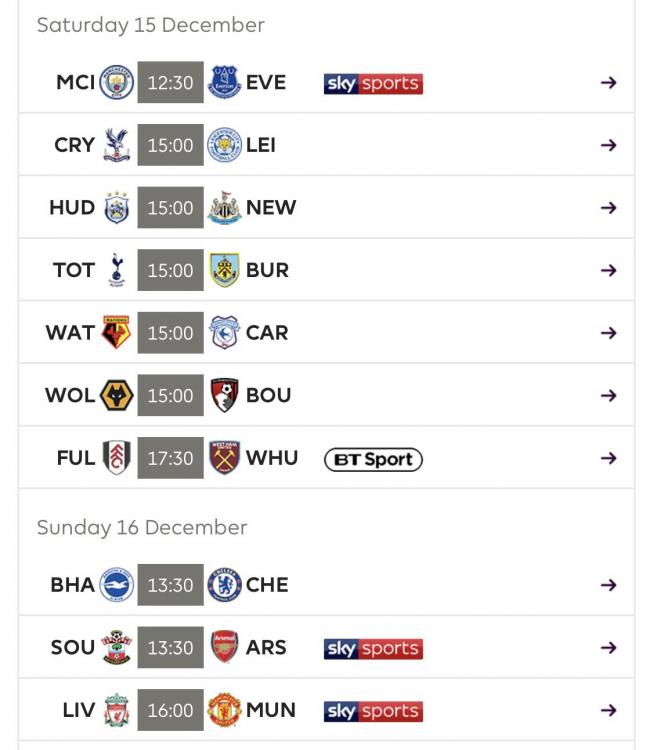The image size is (653, 750).
Task: Click the Crystal Palace eagle crest
Action: tap(117, 146)
